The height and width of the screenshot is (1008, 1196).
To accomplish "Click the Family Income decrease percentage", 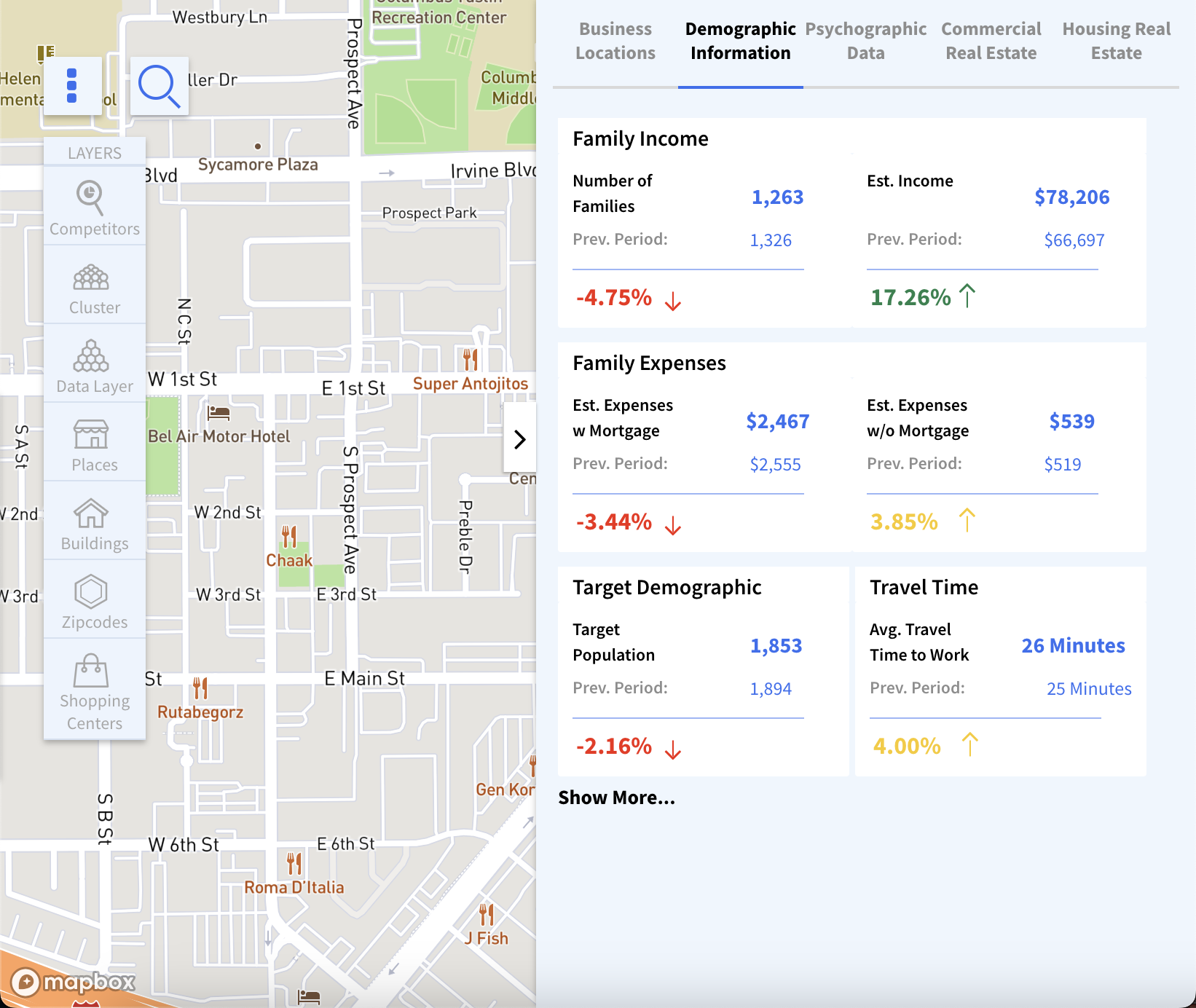I will (614, 297).
